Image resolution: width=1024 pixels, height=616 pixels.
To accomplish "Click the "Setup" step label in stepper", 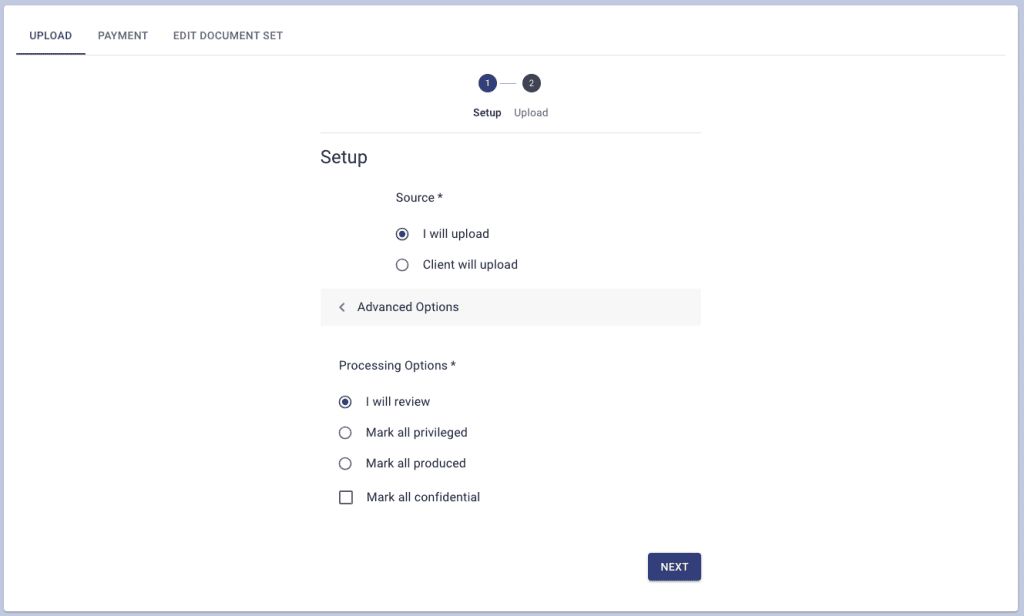I will click(x=487, y=113).
